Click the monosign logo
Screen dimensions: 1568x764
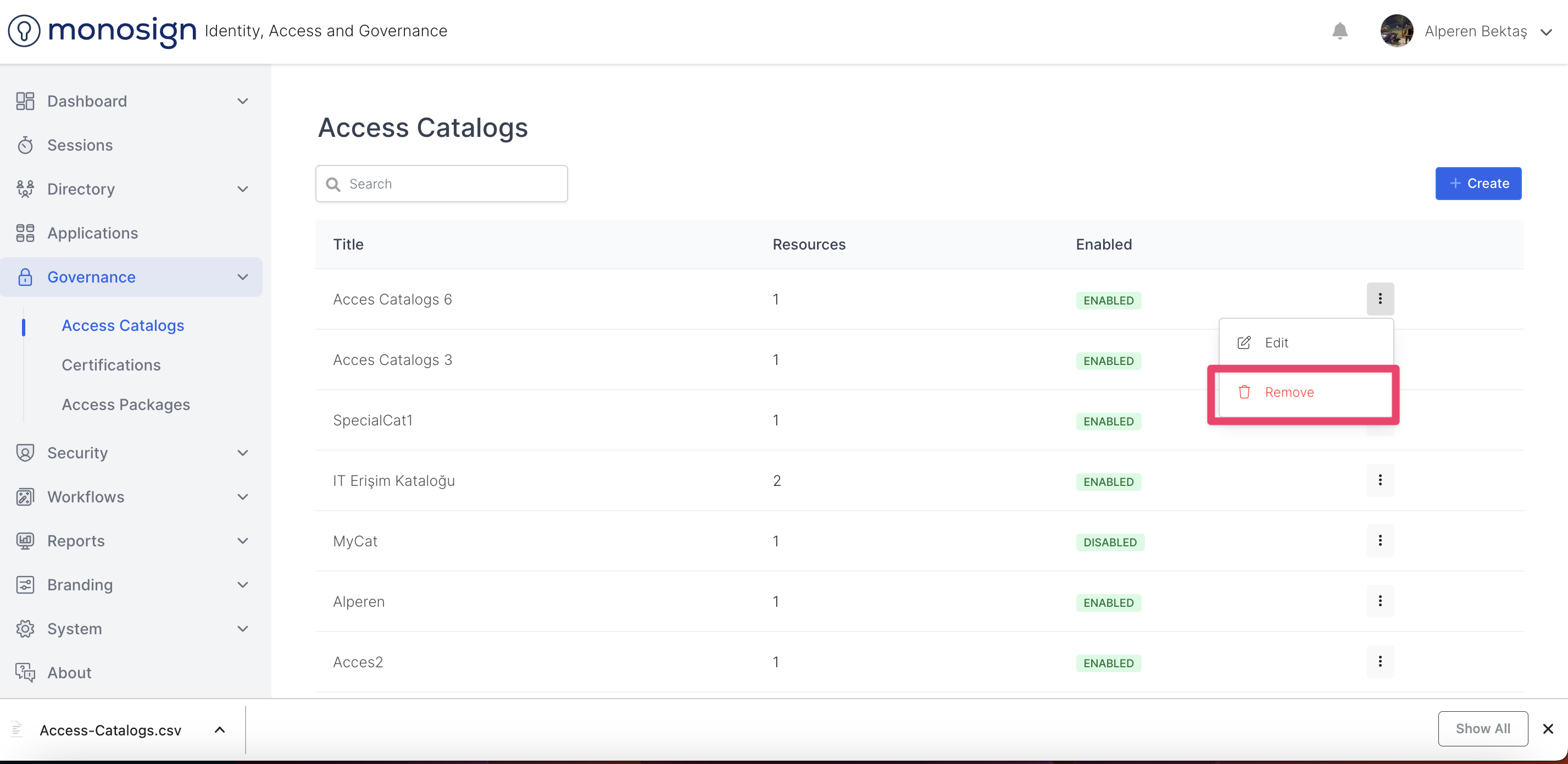[102, 30]
